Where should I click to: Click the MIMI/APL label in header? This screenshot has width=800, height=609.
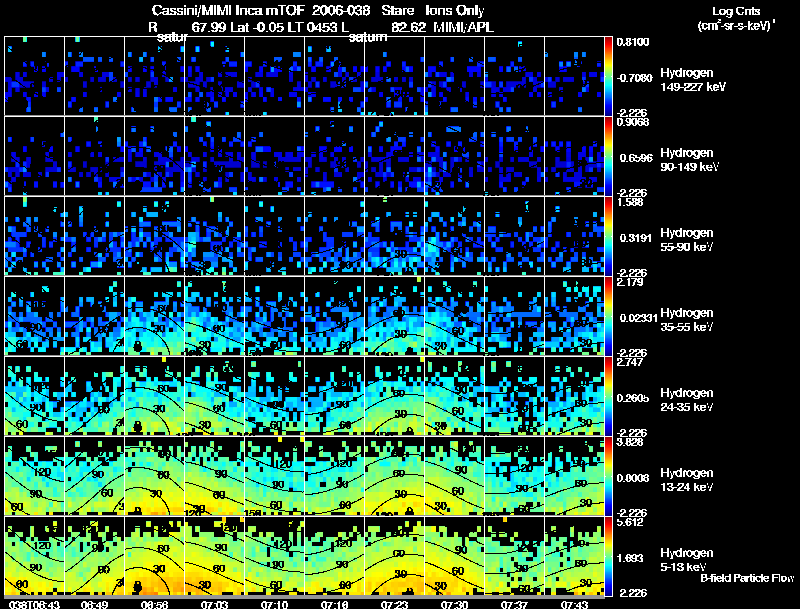pos(463,27)
